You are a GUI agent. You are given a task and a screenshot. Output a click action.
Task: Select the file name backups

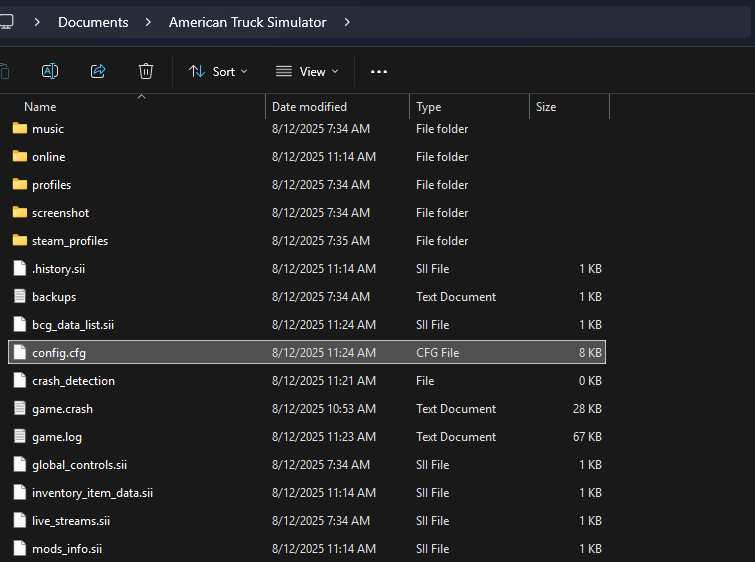point(54,297)
